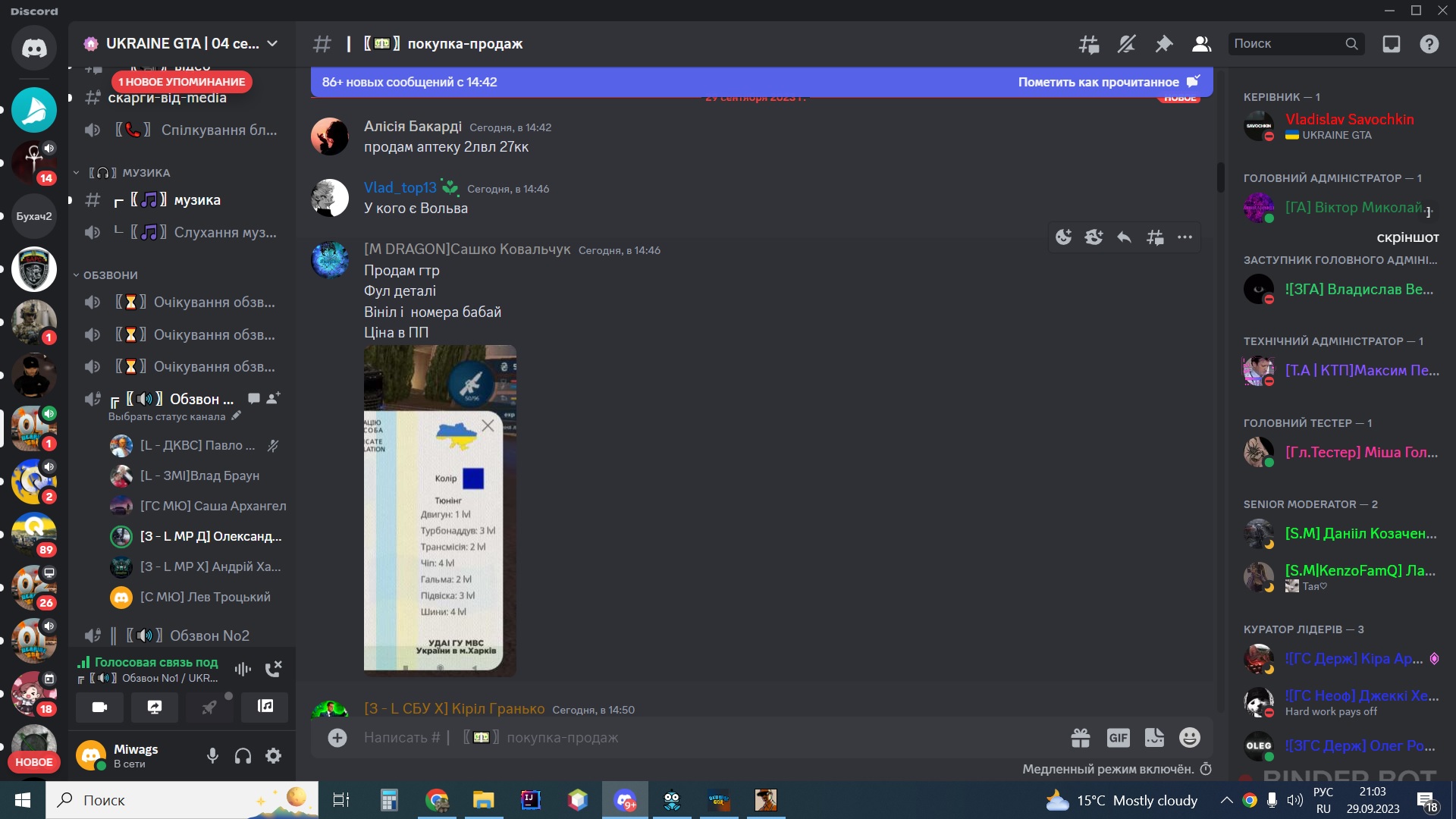The image size is (1456, 819).
Task: Join the Обзвон No2 voice channel
Action: pos(182,635)
